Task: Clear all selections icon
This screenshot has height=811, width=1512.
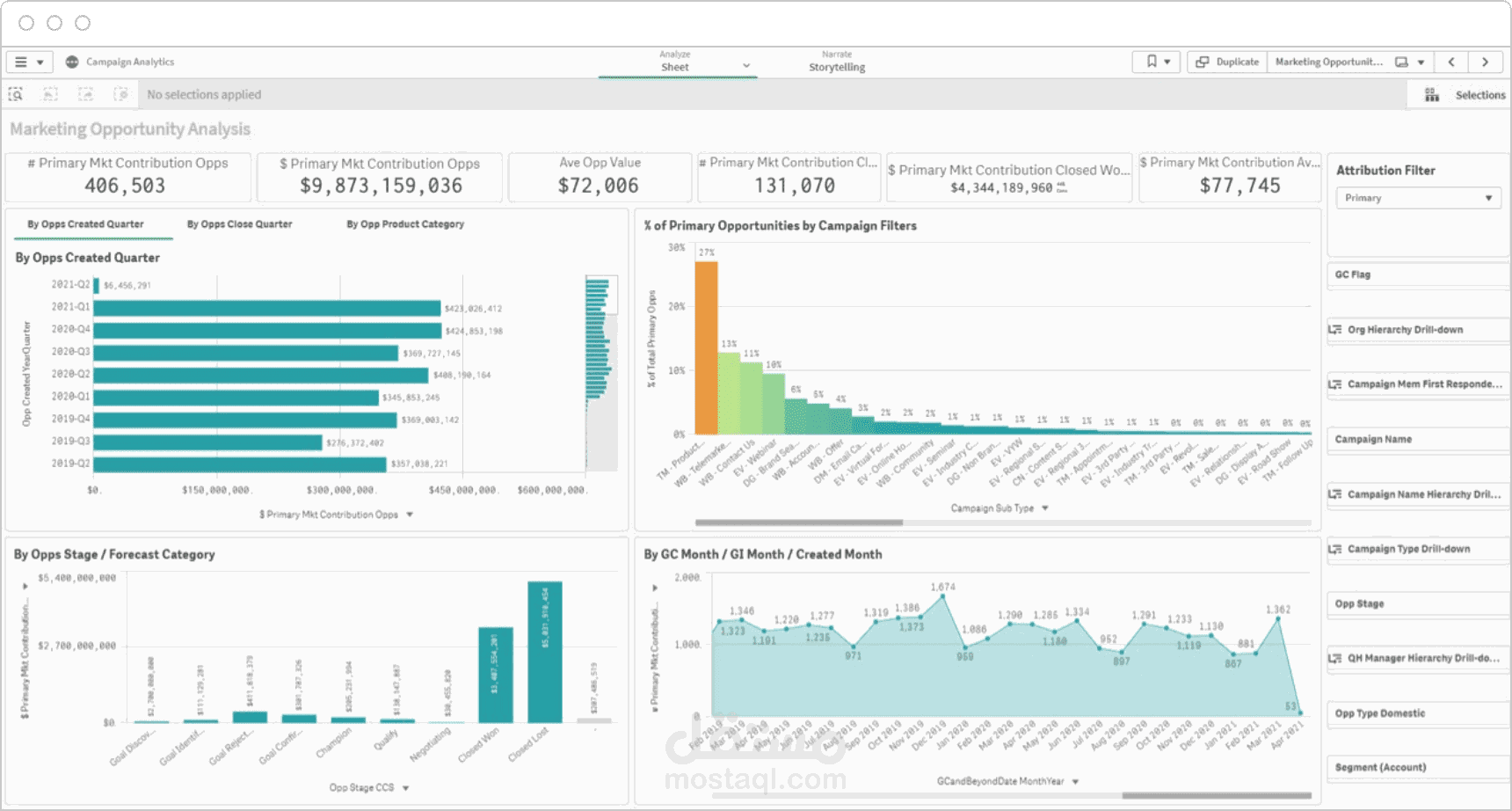Action: (x=121, y=94)
